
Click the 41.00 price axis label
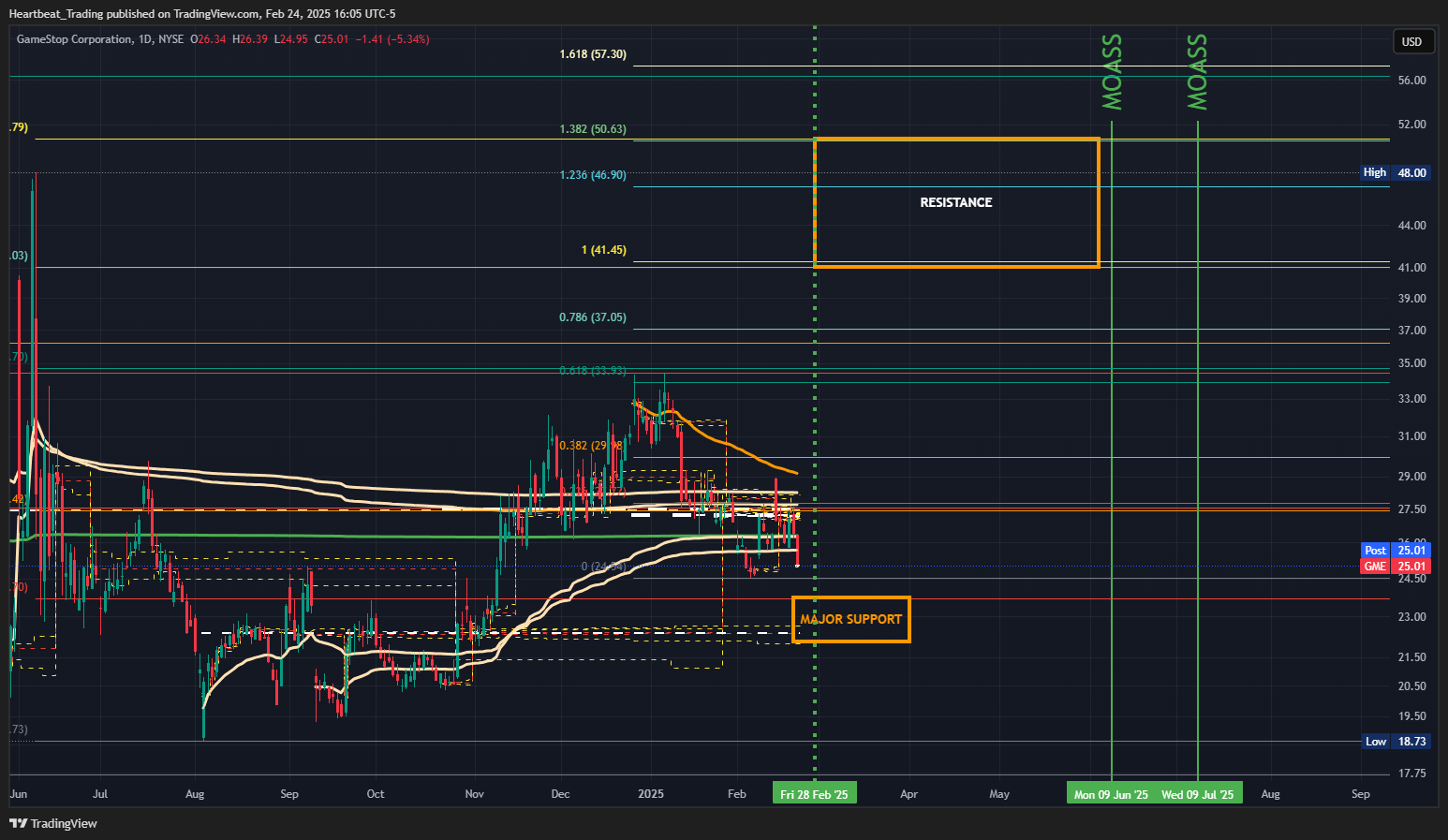[1411, 268]
